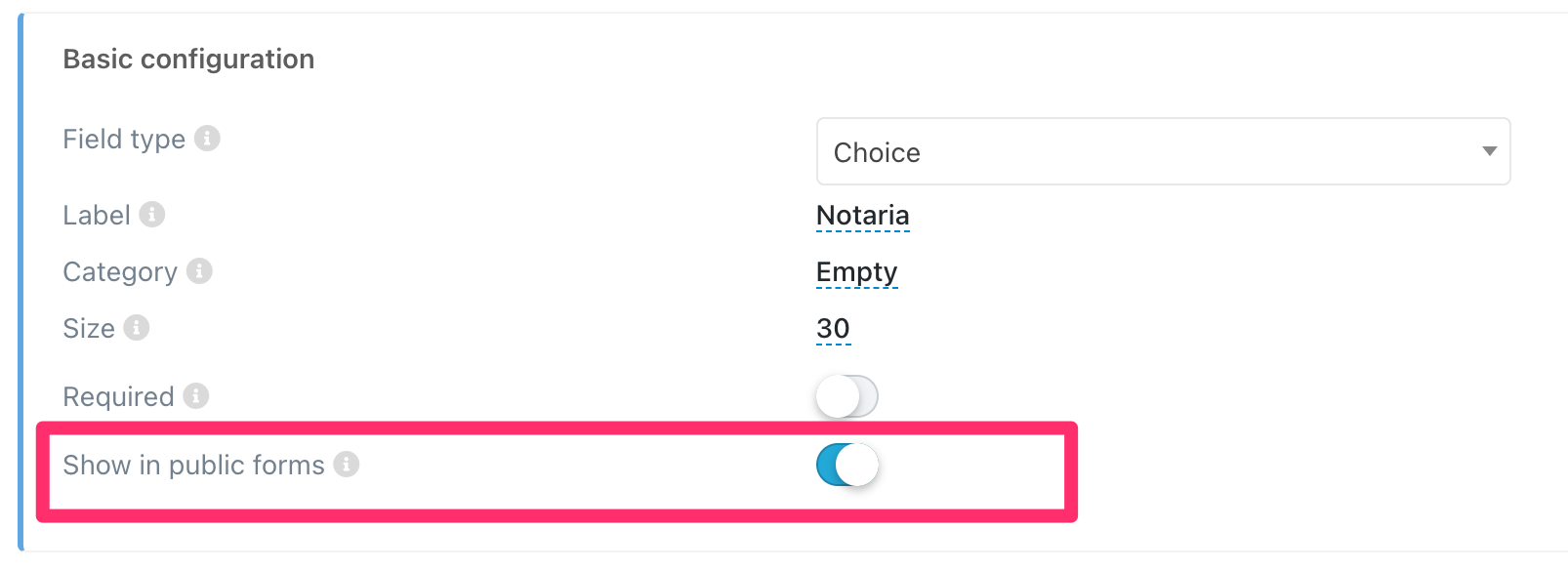Click the Required field info icon

[x=196, y=396]
